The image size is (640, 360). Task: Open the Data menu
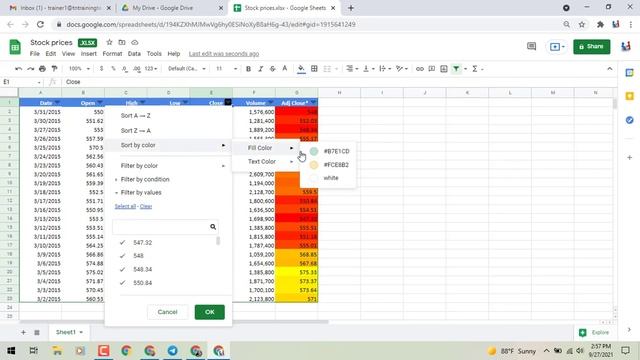coord(134,54)
